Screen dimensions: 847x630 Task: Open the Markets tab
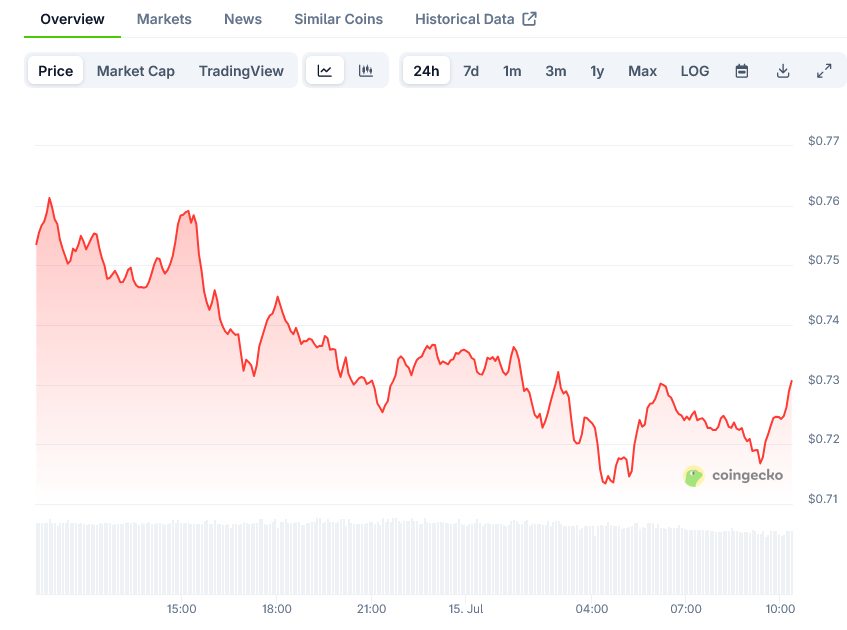(x=164, y=19)
